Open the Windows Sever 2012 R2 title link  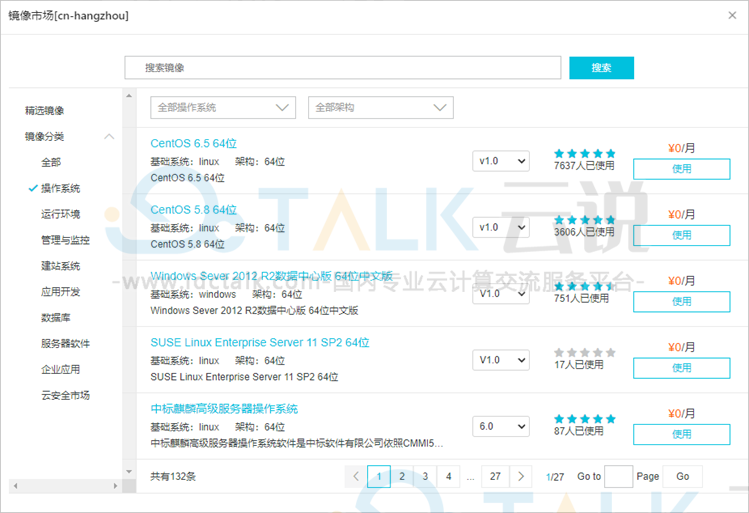point(271,276)
